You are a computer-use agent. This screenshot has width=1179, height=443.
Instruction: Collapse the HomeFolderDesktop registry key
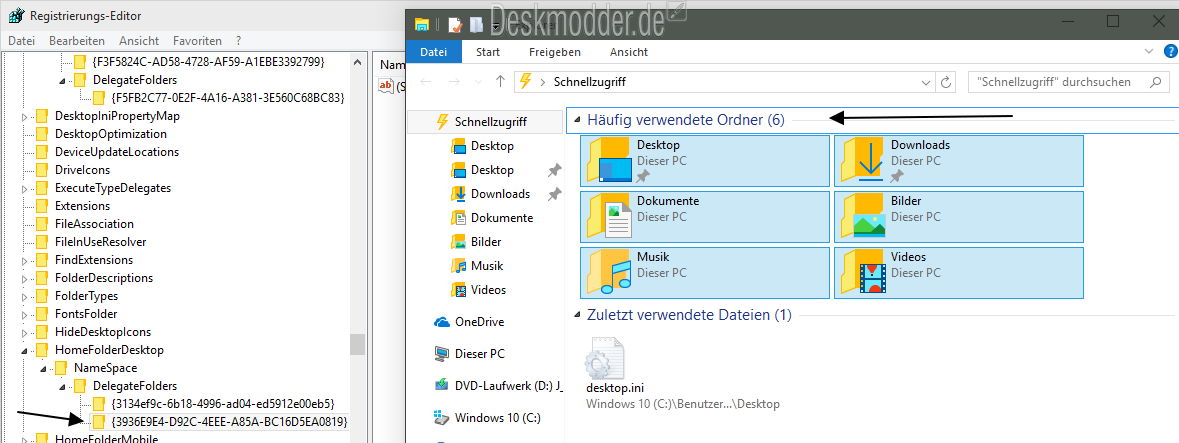point(24,350)
